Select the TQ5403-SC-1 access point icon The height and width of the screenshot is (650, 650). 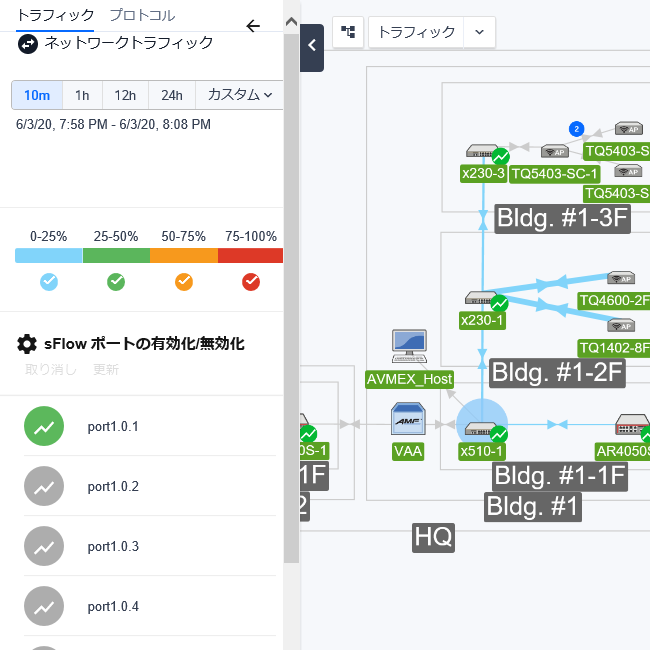click(x=555, y=152)
